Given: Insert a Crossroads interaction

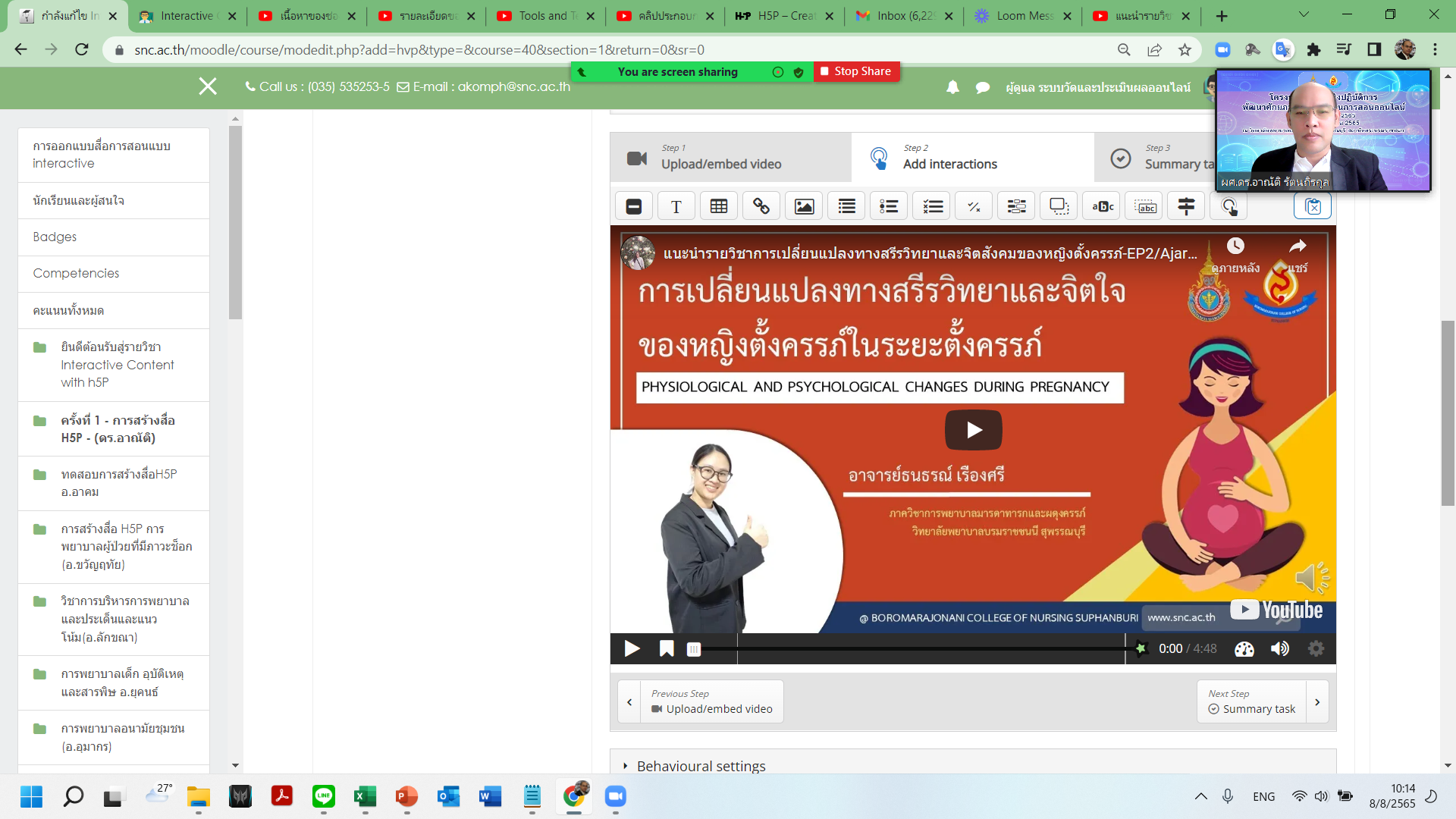Looking at the screenshot, I should 1185,206.
